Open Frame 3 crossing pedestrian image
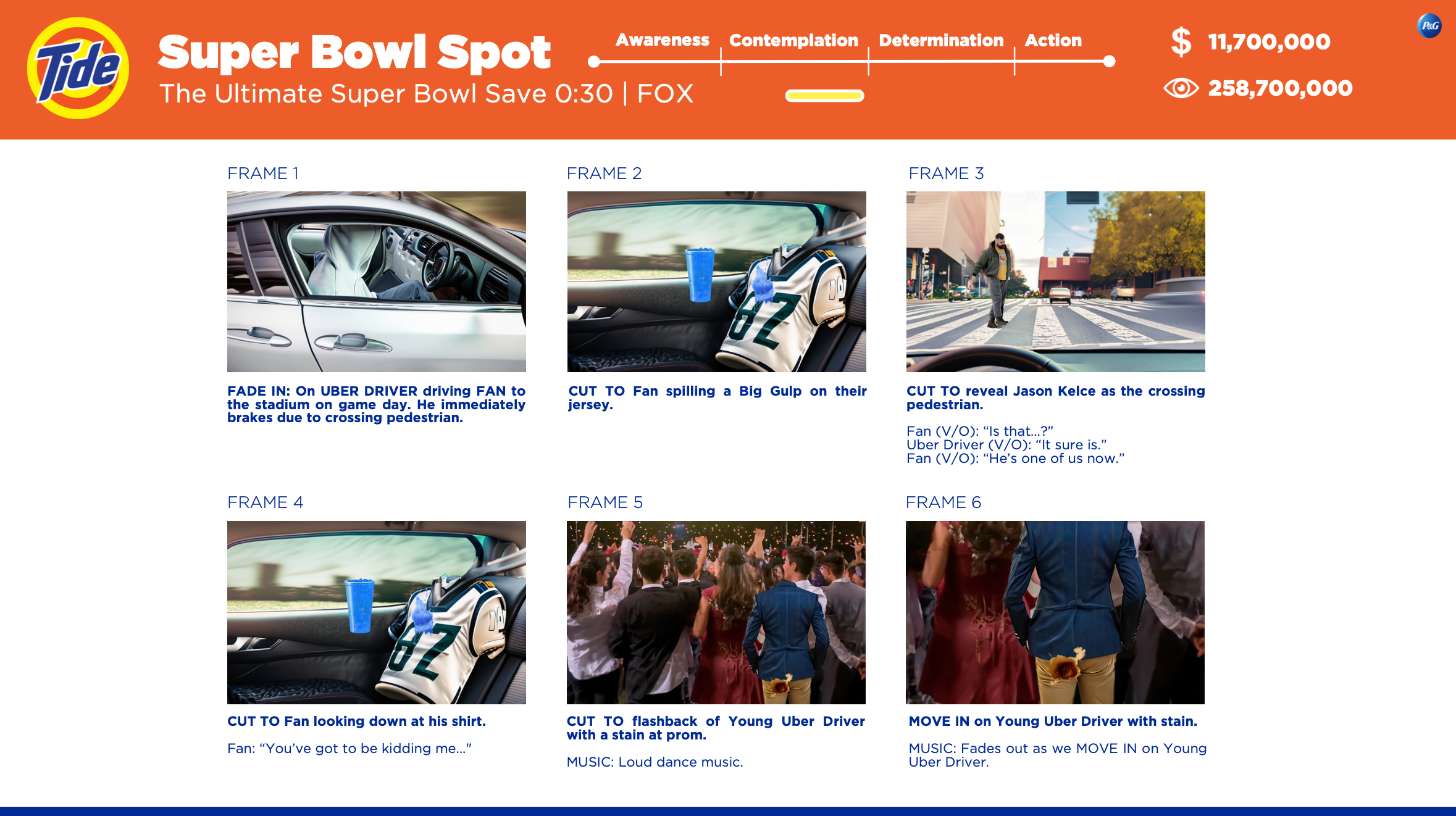1456x816 pixels. pyautogui.click(x=1056, y=281)
